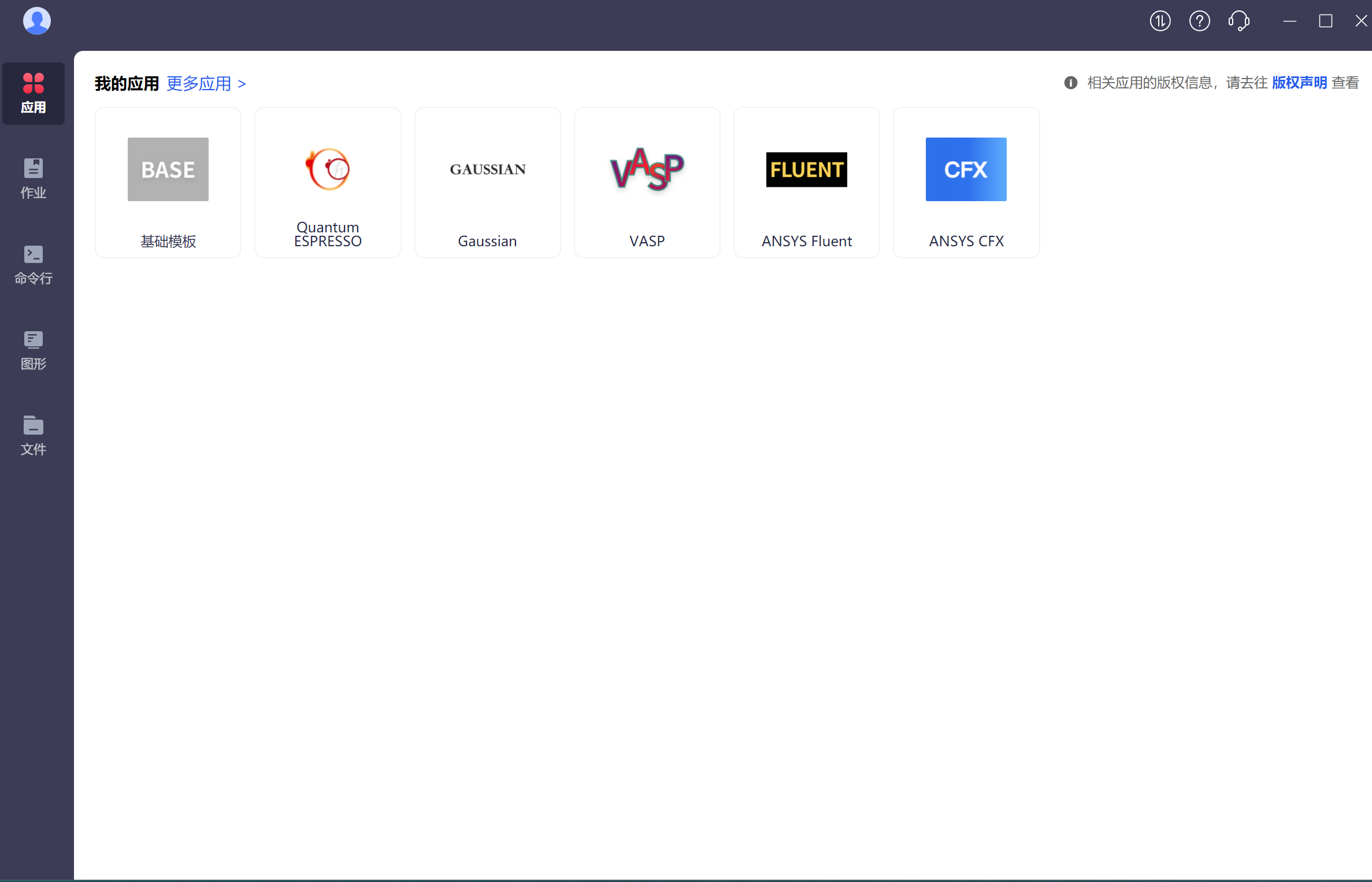Open the 版权声明 link
Viewport: 1372px width, 882px height.
1299,83
